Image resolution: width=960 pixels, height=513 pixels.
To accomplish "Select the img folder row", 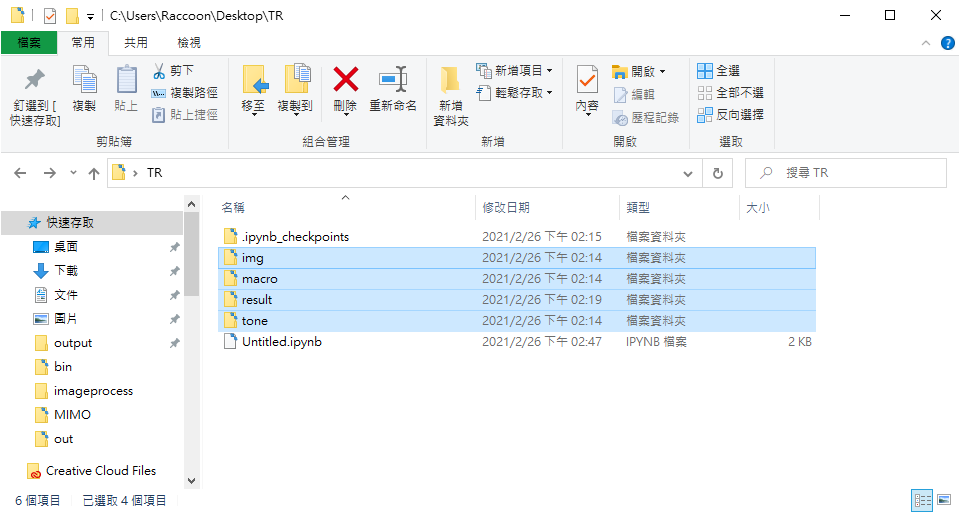I will (x=517, y=258).
